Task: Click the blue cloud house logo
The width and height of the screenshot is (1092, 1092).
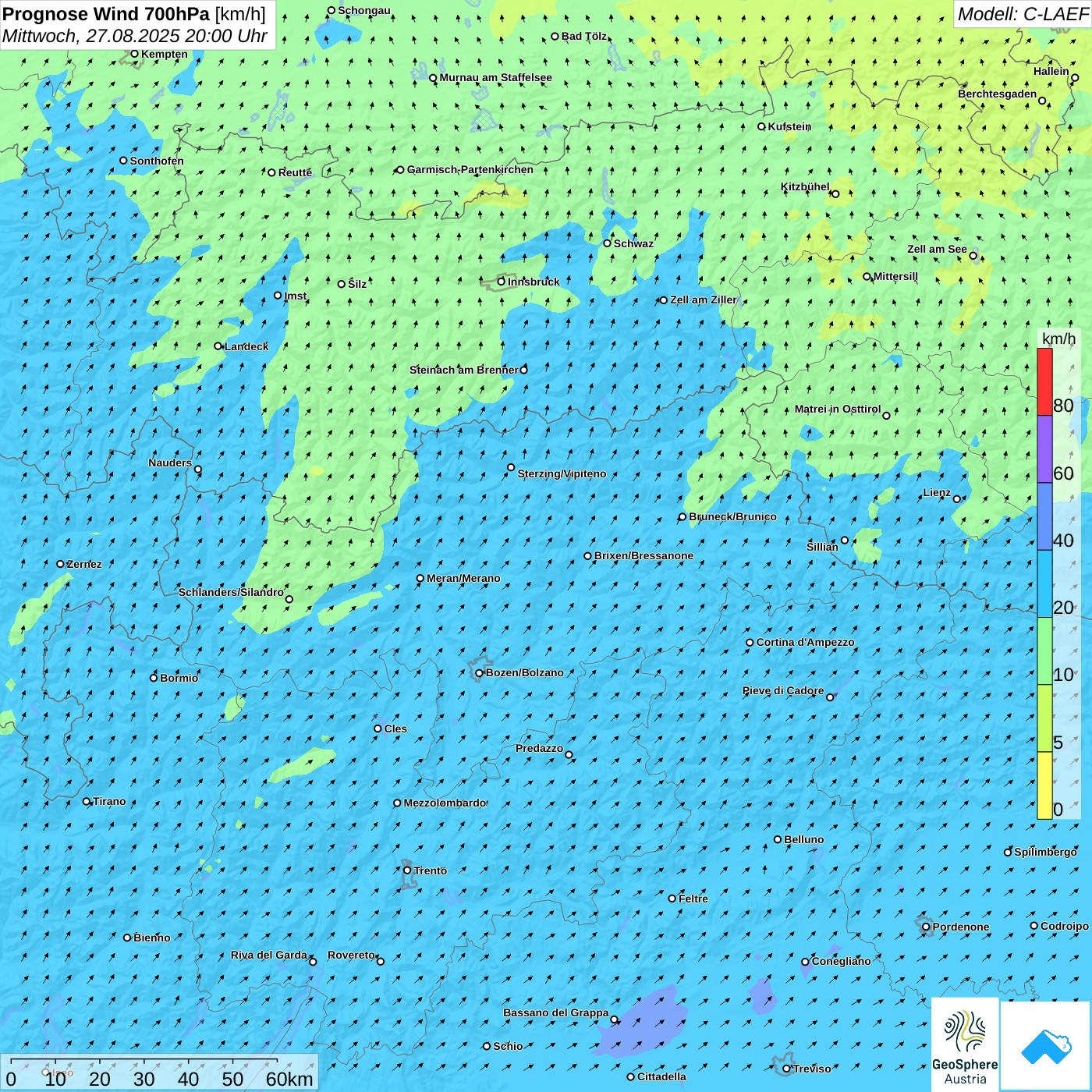Action: tap(1045, 1045)
